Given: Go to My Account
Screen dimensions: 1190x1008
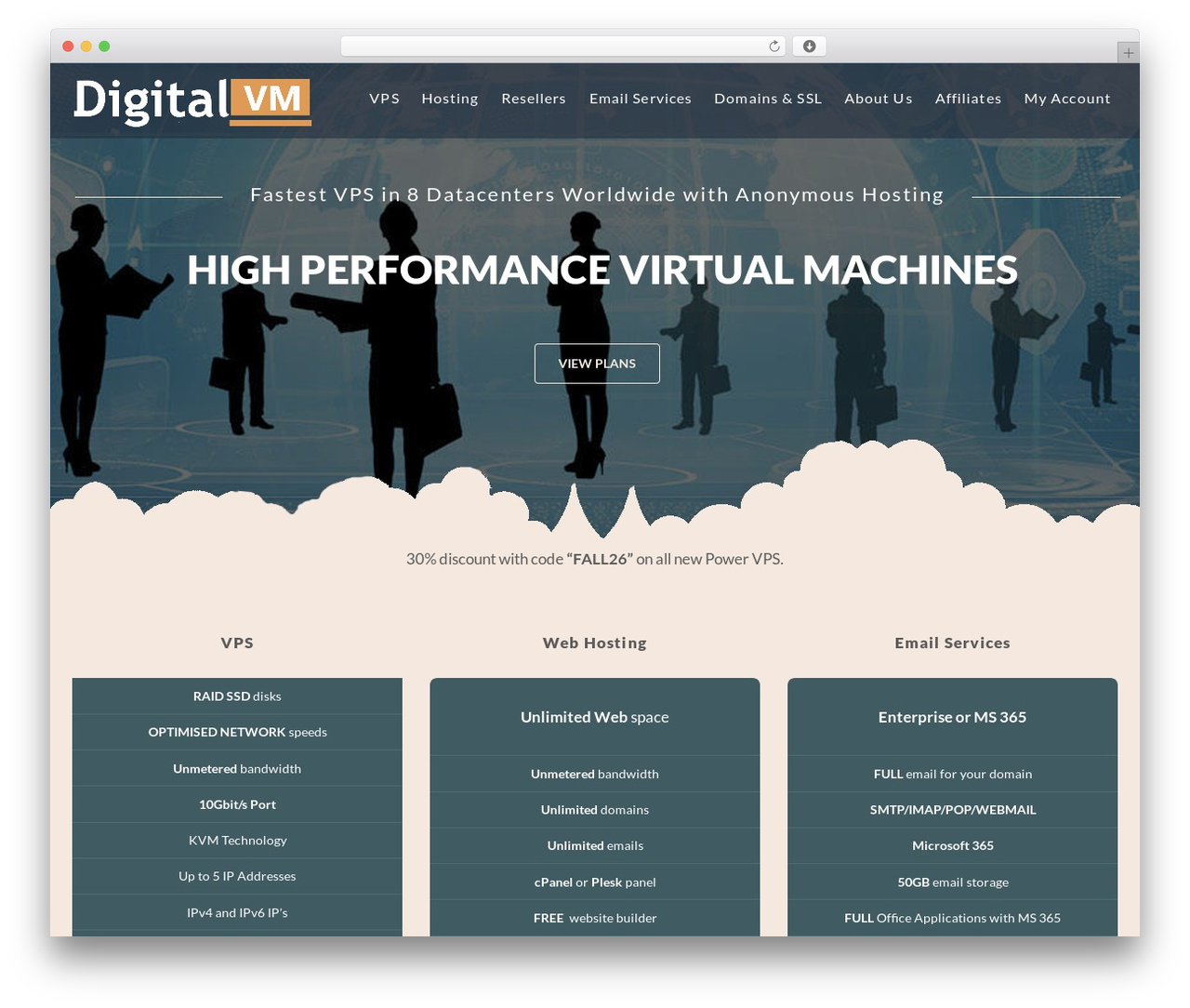Looking at the screenshot, I should click(1067, 99).
